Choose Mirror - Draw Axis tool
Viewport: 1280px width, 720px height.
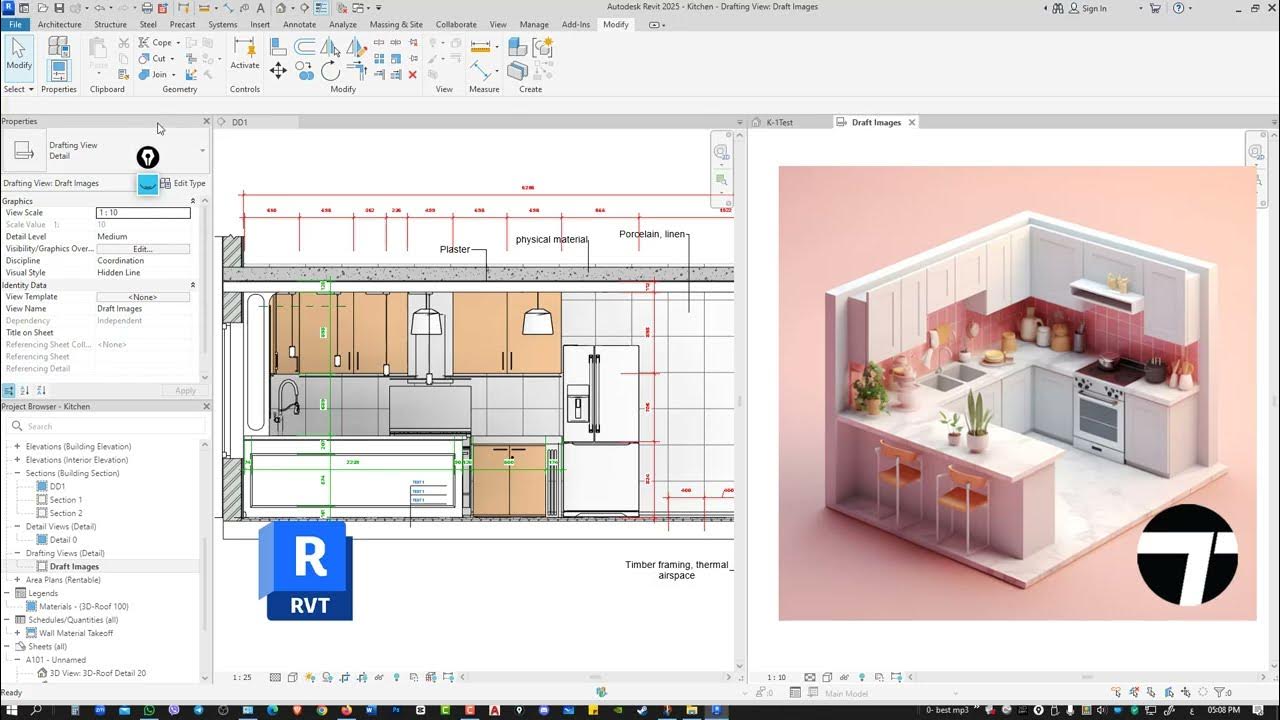(357, 47)
